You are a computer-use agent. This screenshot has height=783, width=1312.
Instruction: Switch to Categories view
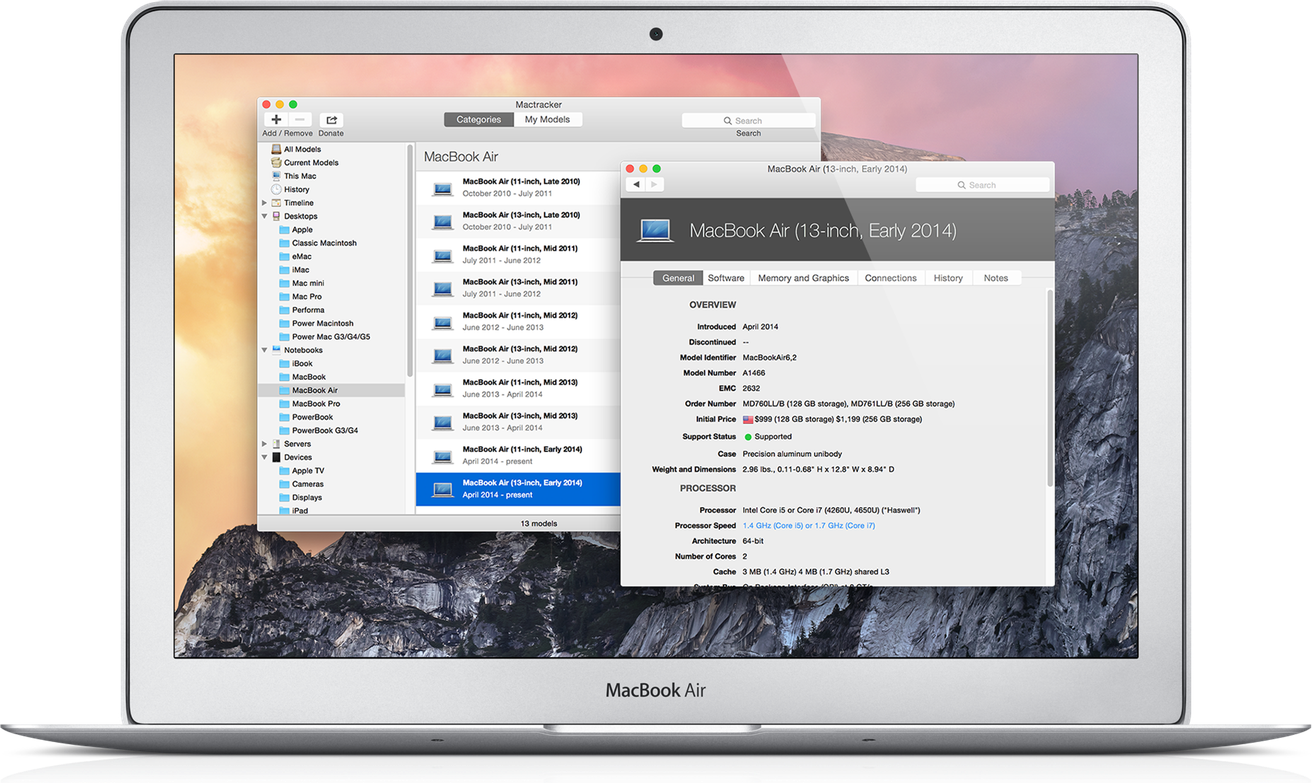pyautogui.click(x=478, y=118)
